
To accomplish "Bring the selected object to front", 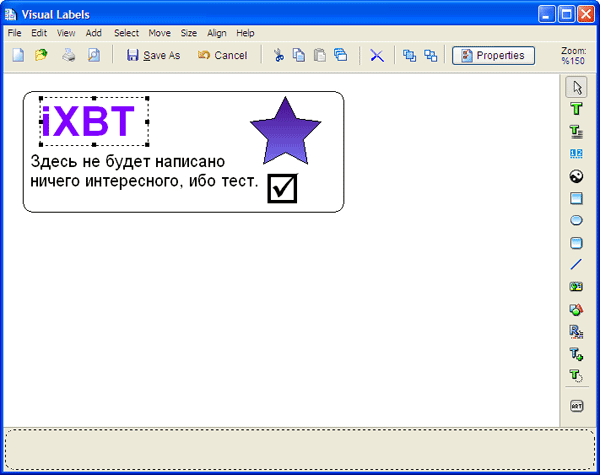I will (409, 55).
